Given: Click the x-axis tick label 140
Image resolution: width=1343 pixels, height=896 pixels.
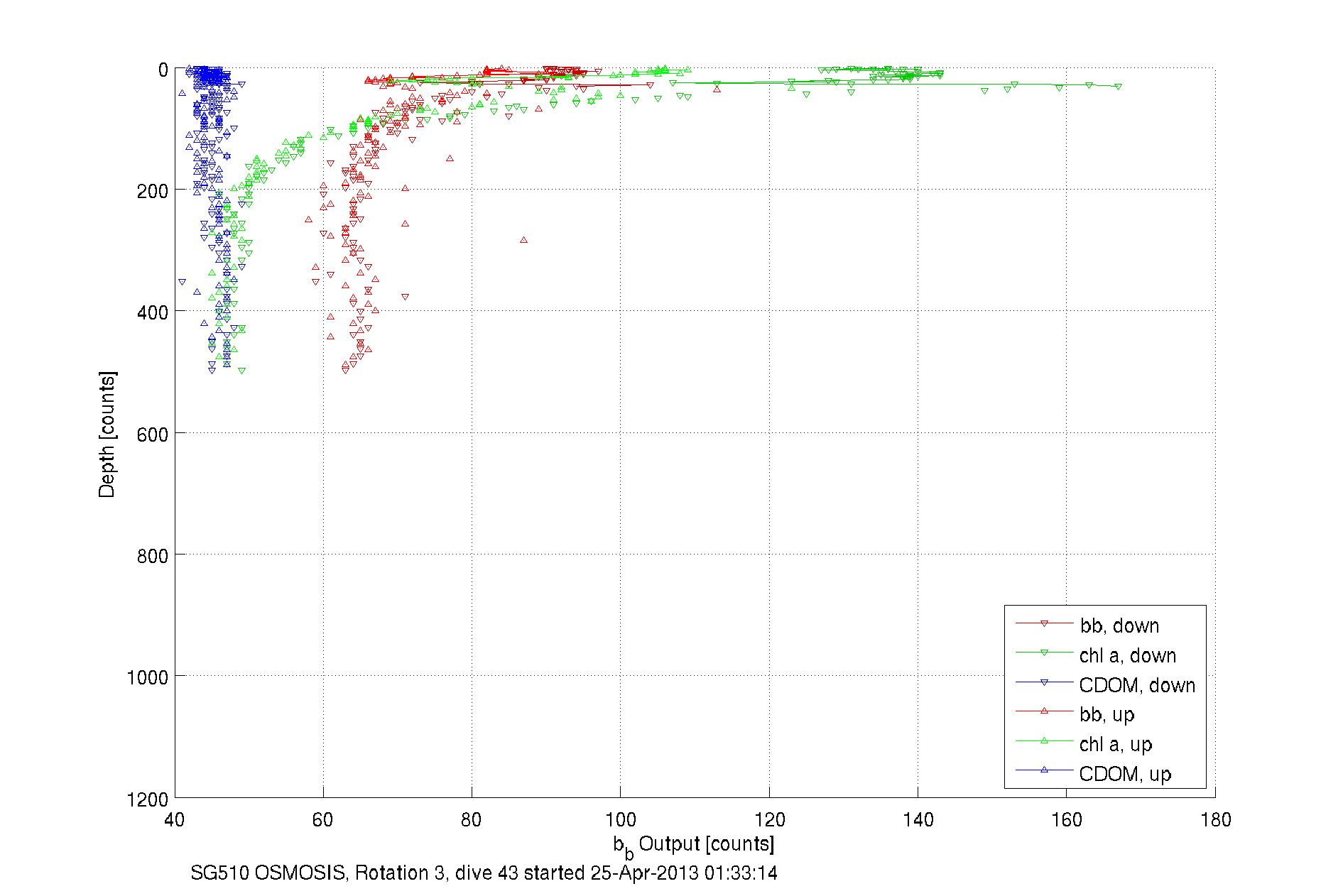Looking at the screenshot, I should (918, 820).
